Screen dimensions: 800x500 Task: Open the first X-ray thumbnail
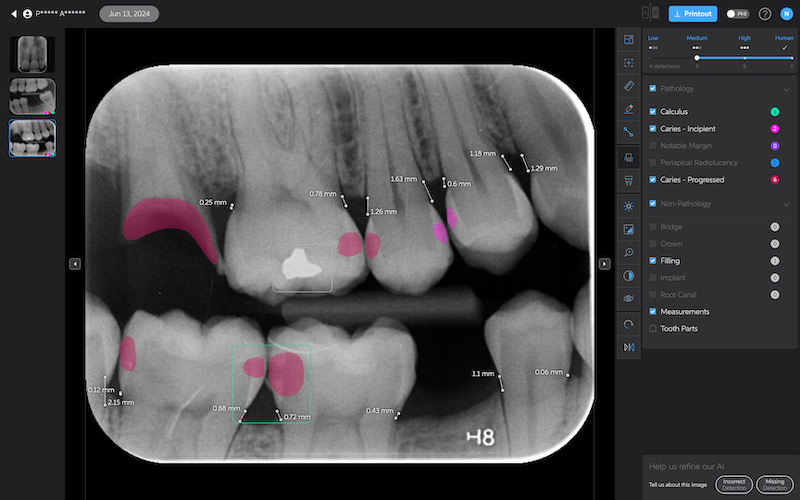(x=32, y=54)
